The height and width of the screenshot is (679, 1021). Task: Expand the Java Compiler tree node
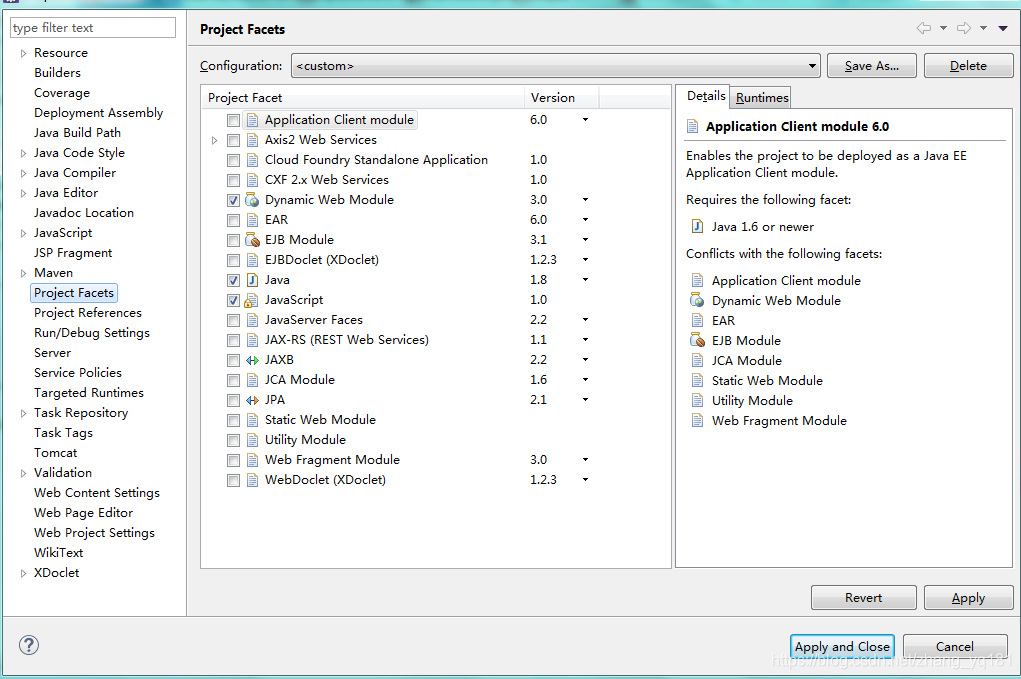(x=23, y=173)
